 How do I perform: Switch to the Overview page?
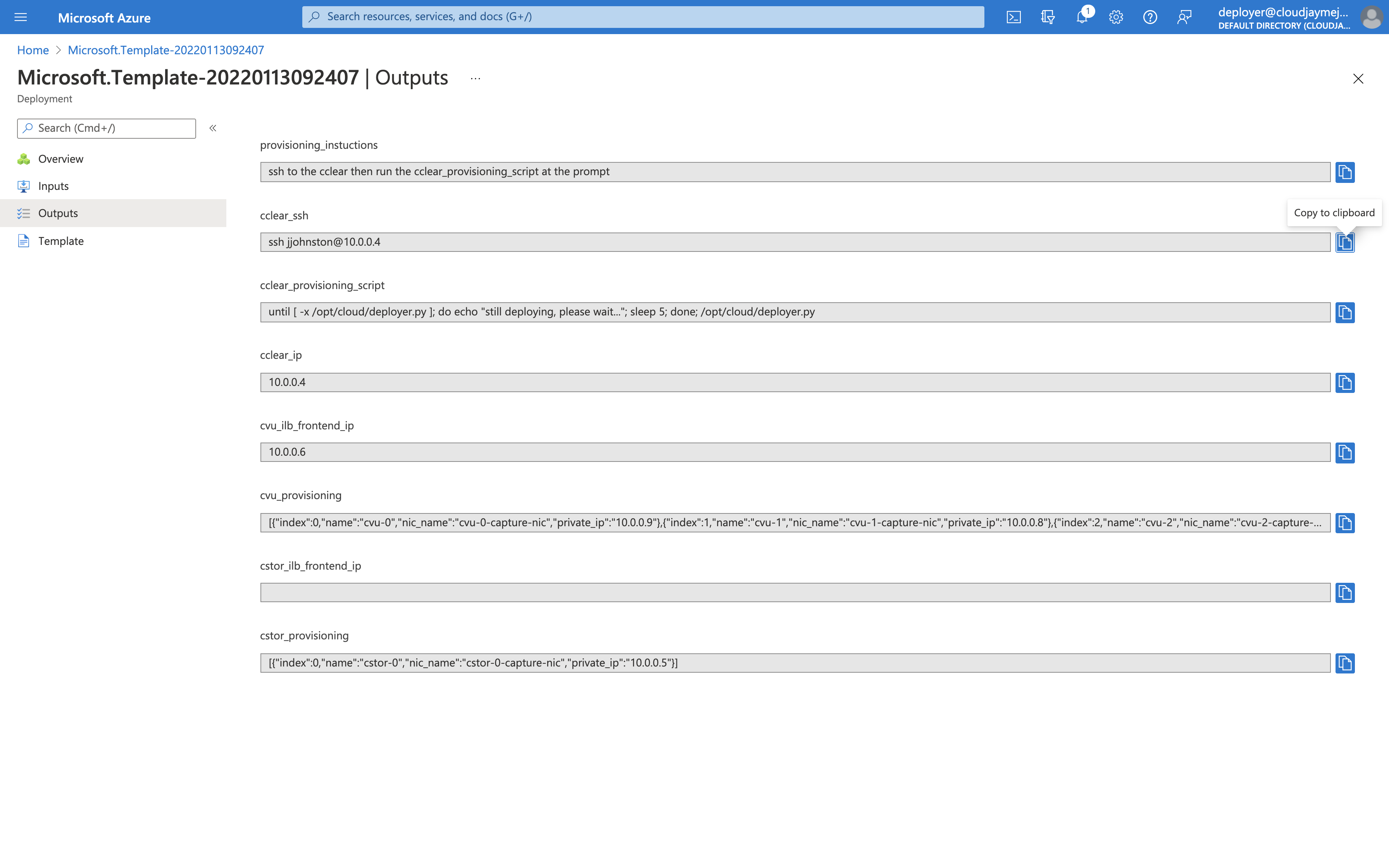[60, 159]
